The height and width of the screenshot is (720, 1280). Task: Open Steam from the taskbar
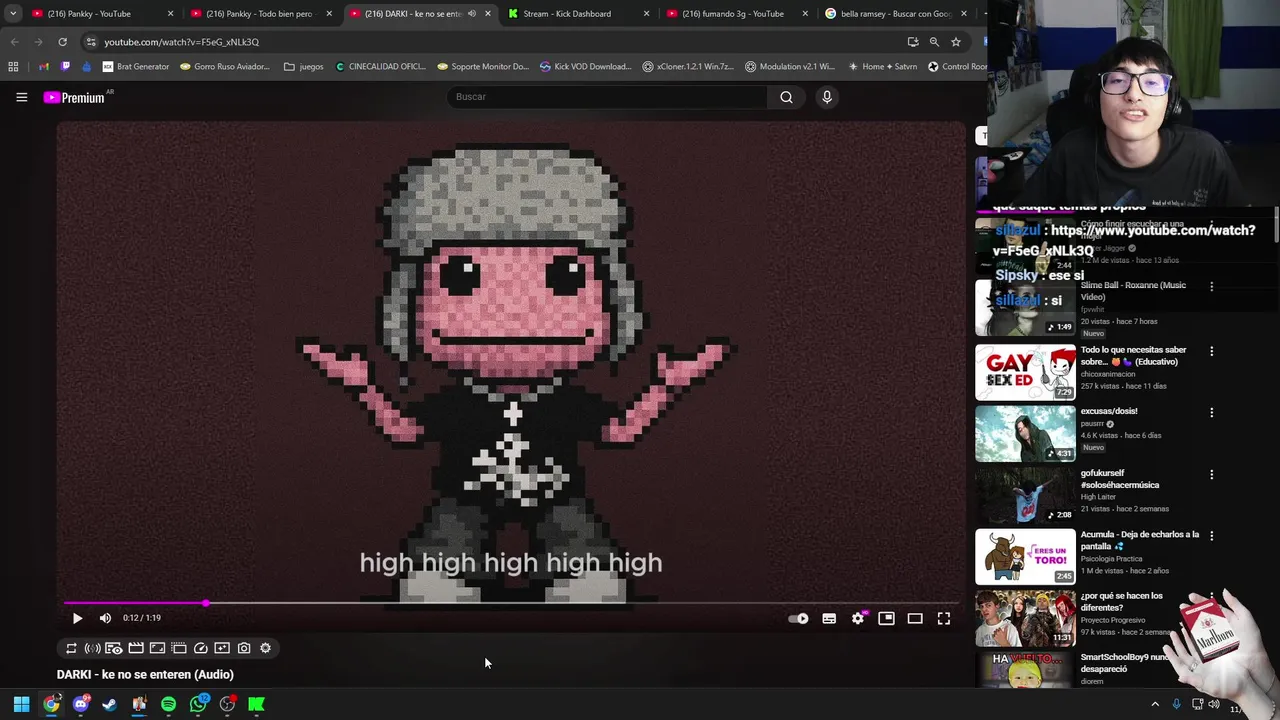click(x=110, y=704)
